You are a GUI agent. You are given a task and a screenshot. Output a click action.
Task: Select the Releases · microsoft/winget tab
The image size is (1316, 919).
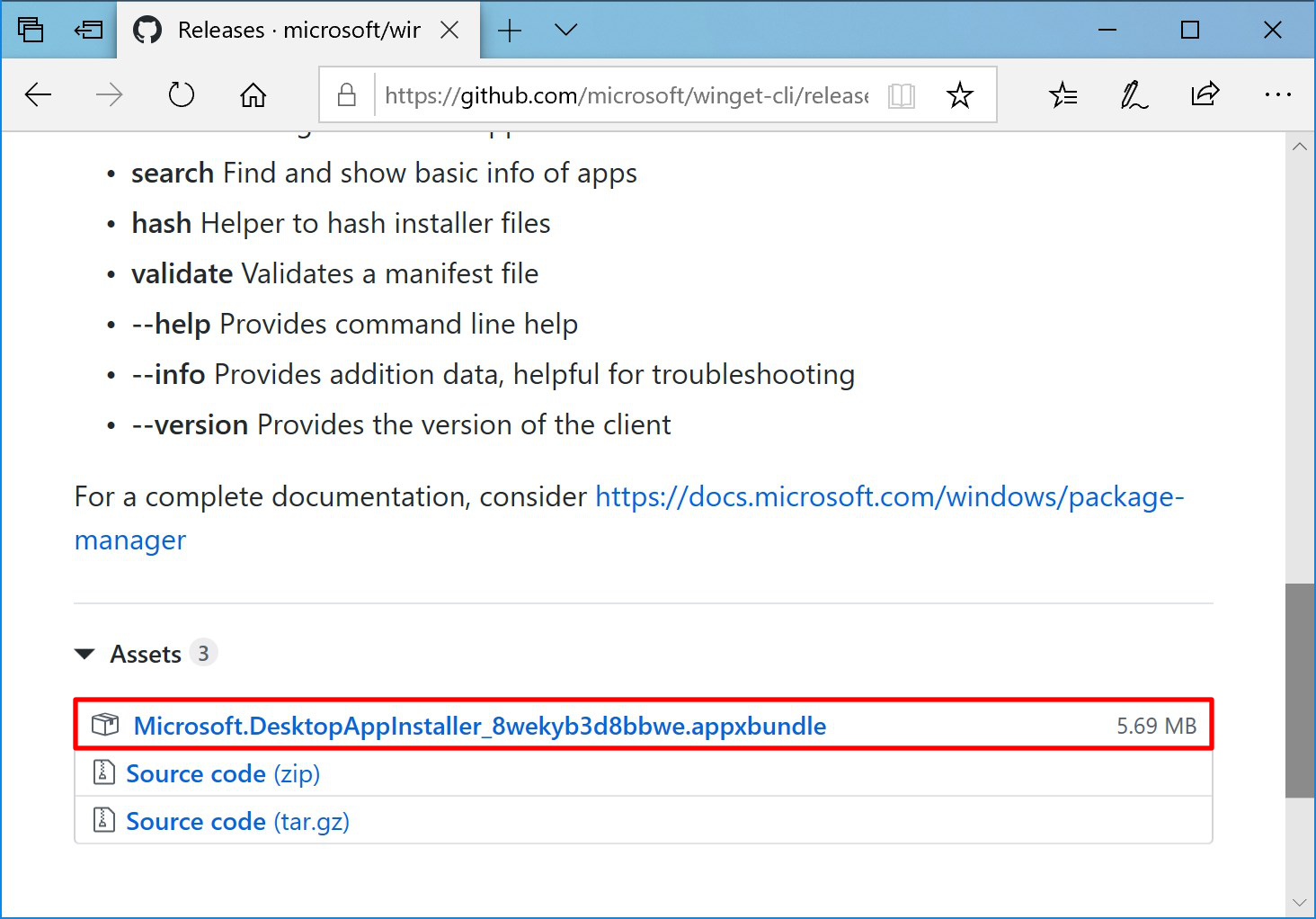[298, 30]
